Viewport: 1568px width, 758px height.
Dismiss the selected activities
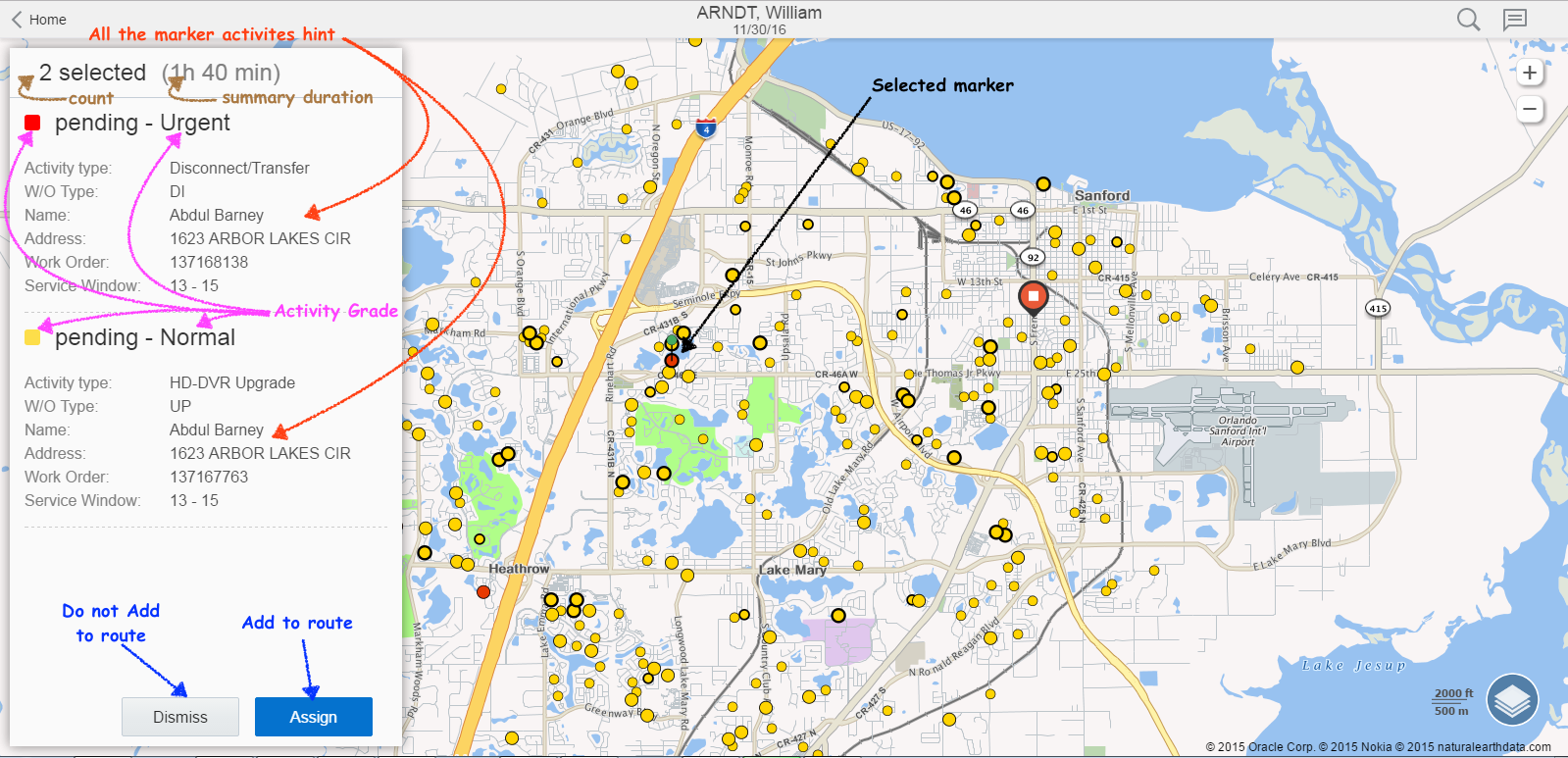pyautogui.click(x=180, y=717)
